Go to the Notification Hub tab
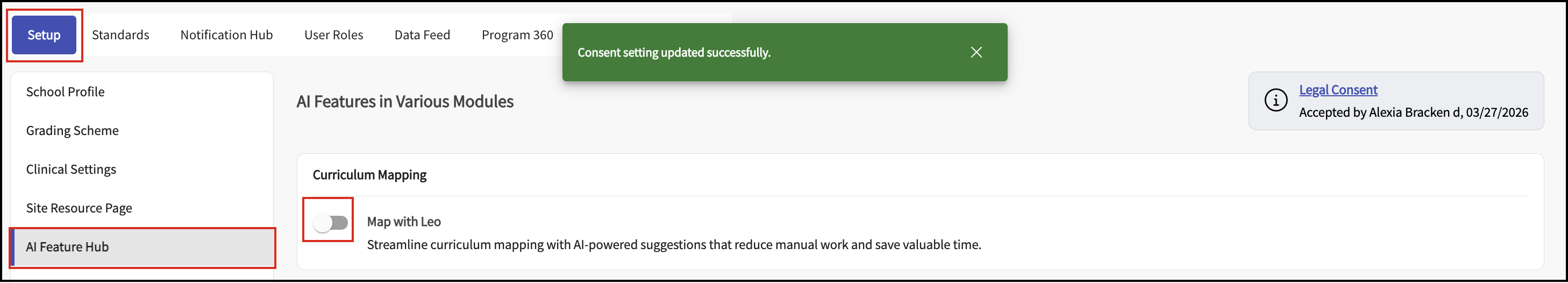This screenshot has width=1568, height=283. point(226,36)
